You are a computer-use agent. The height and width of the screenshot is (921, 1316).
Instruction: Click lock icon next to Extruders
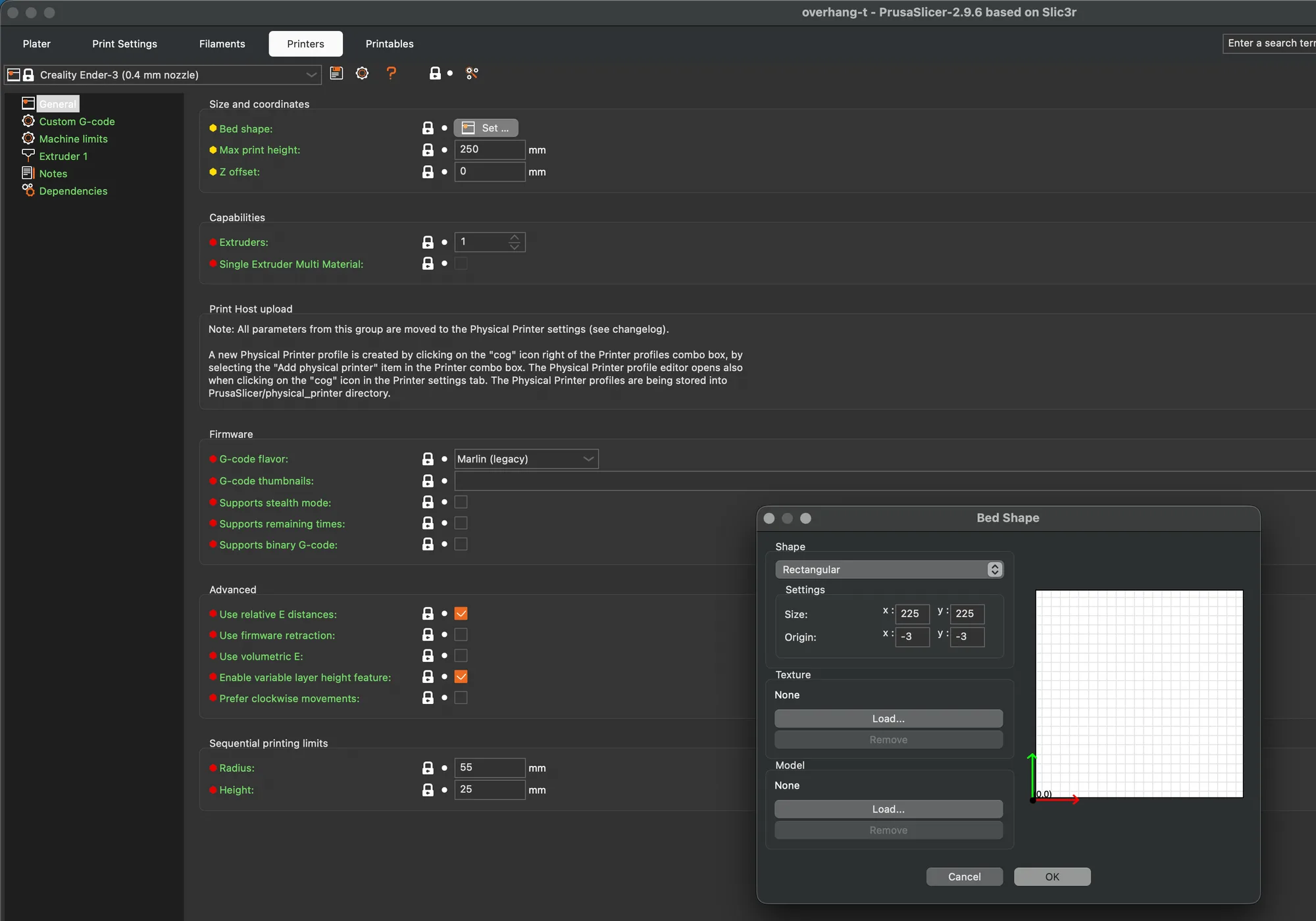tap(428, 242)
